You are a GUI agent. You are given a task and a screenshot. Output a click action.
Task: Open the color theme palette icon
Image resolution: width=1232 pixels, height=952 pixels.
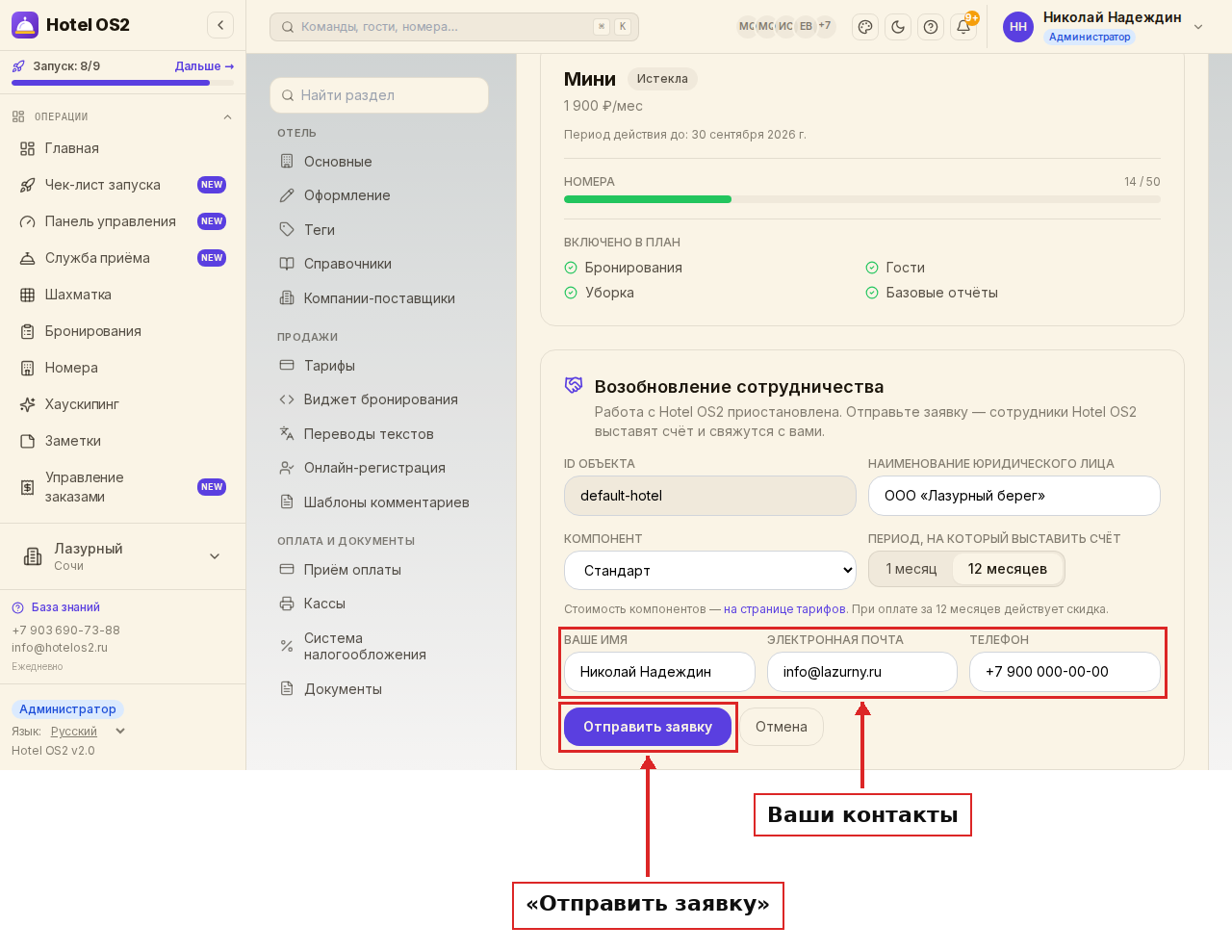click(865, 27)
